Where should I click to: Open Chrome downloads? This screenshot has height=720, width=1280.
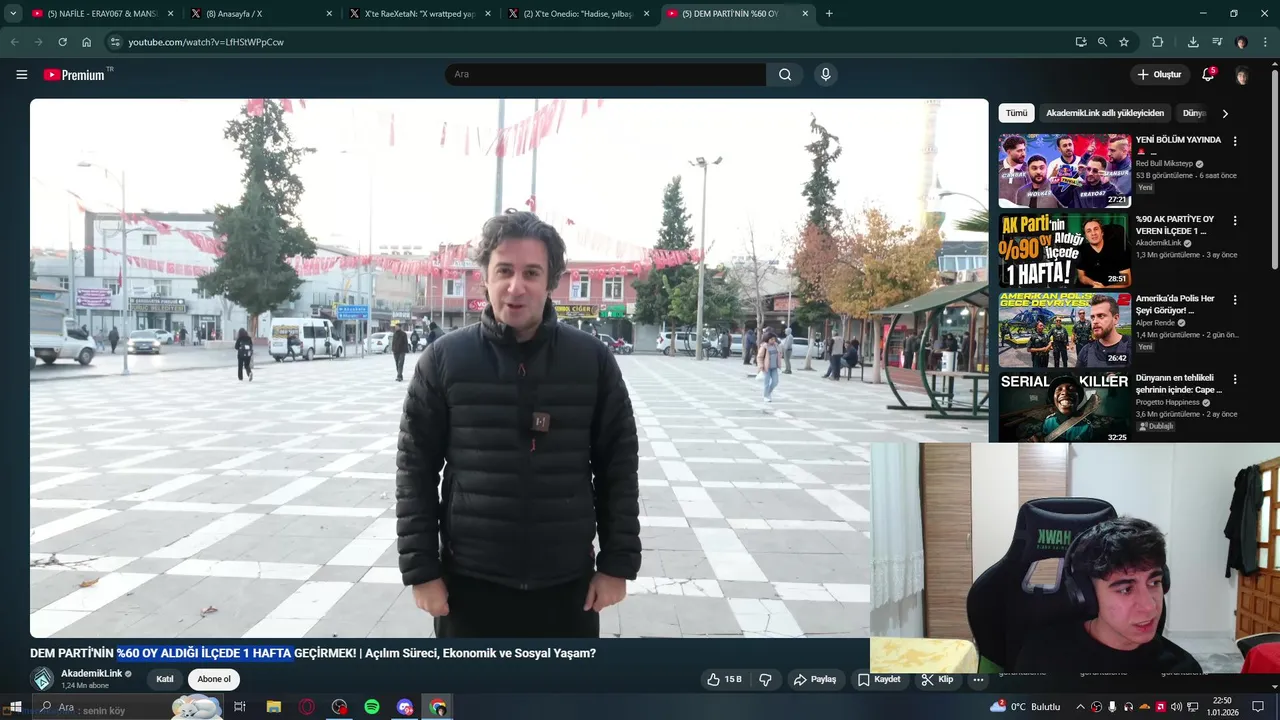click(x=1193, y=42)
